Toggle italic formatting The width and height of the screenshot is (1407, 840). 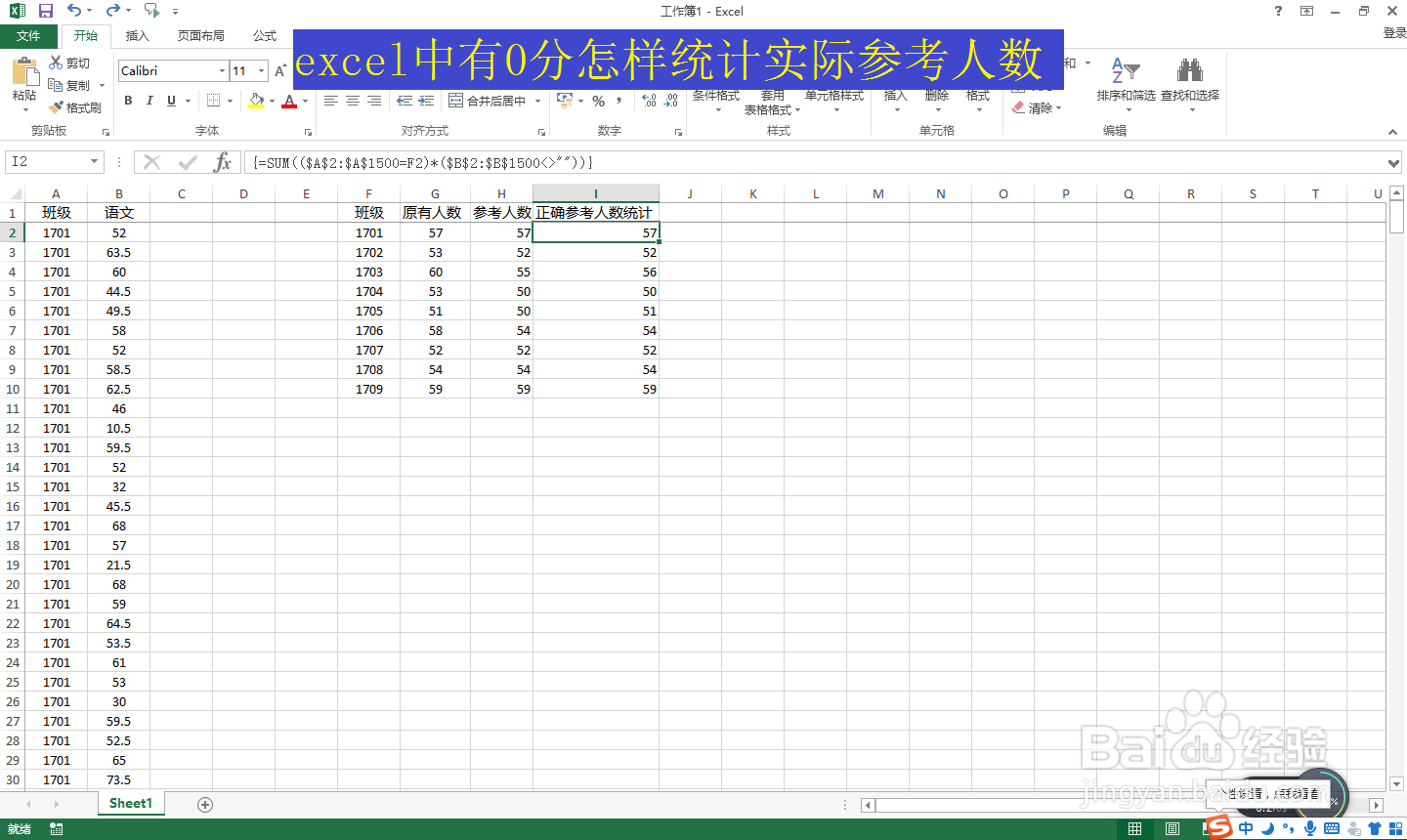pyautogui.click(x=149, y=101)
